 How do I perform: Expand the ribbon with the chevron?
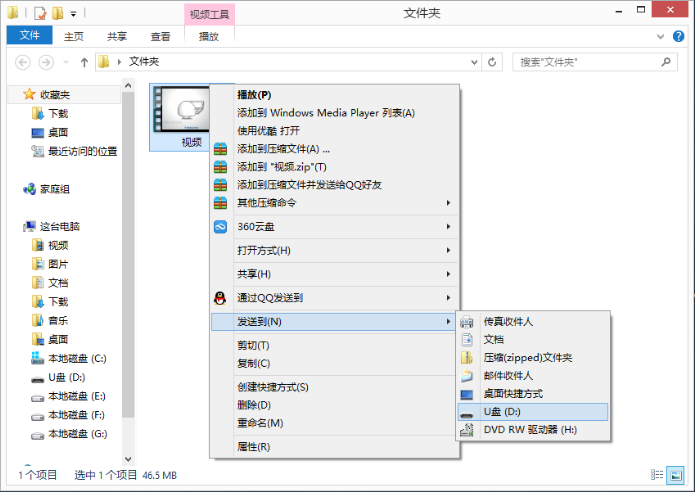coord(660,36)
